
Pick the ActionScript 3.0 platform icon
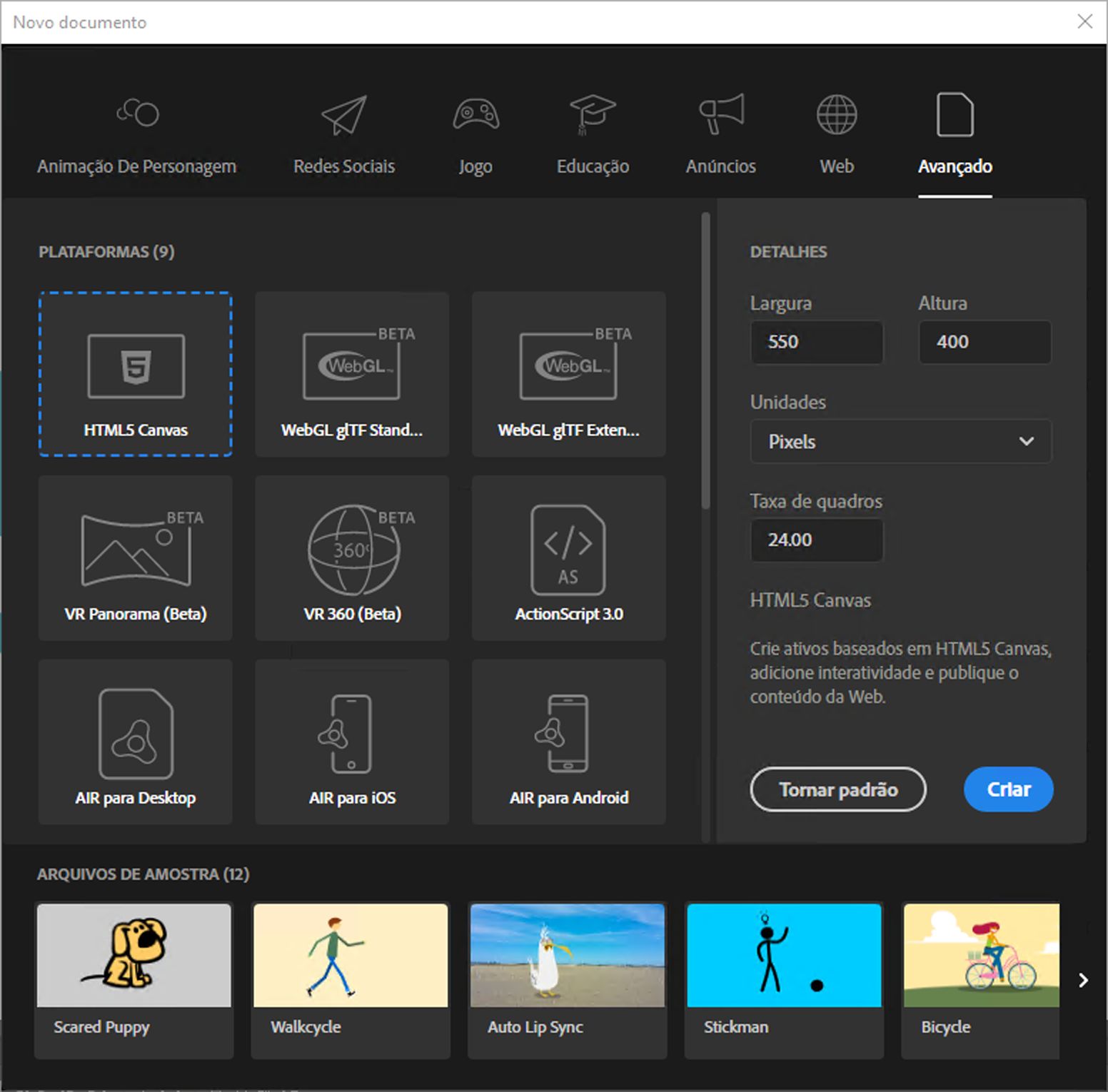point(568,550)
